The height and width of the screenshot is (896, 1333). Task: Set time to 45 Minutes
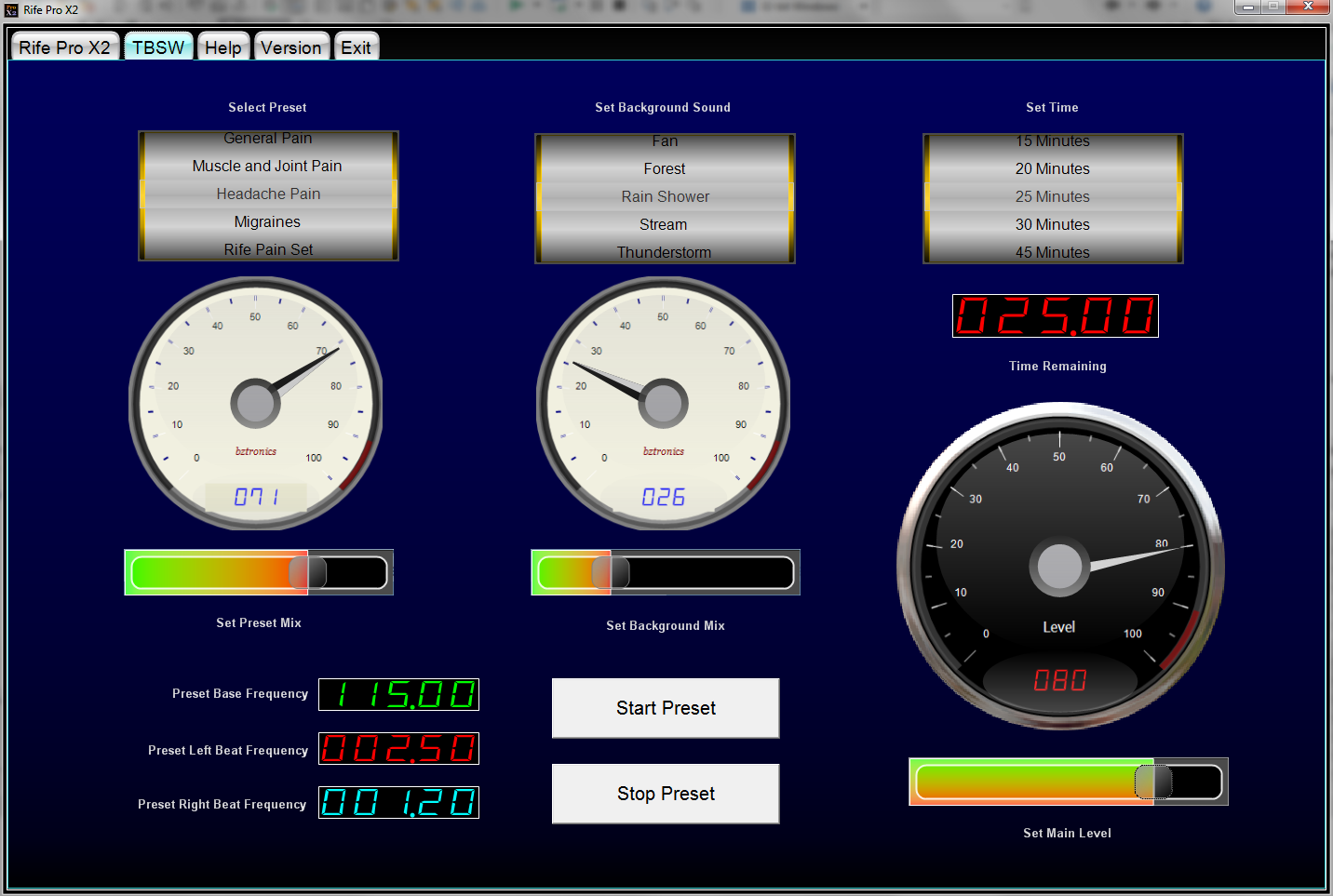tap(1053, 251)
